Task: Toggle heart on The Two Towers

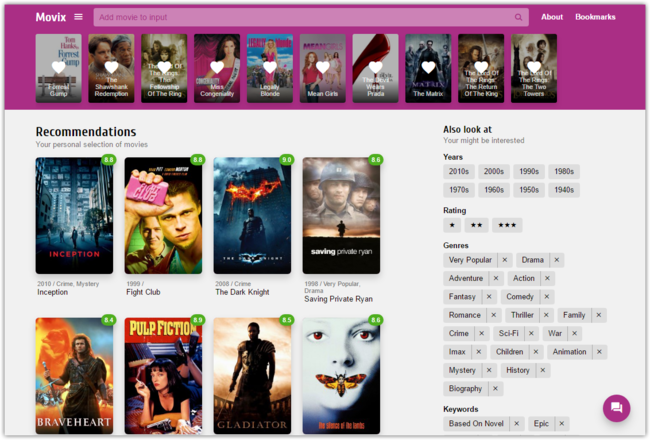Action: pos(534,67)
